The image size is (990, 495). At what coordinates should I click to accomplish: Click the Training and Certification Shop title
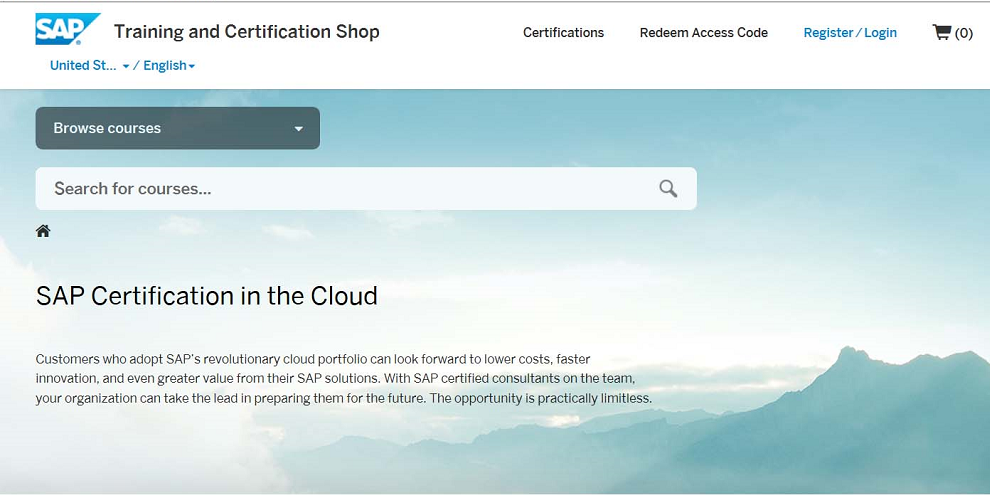click(x=246, y=32)
